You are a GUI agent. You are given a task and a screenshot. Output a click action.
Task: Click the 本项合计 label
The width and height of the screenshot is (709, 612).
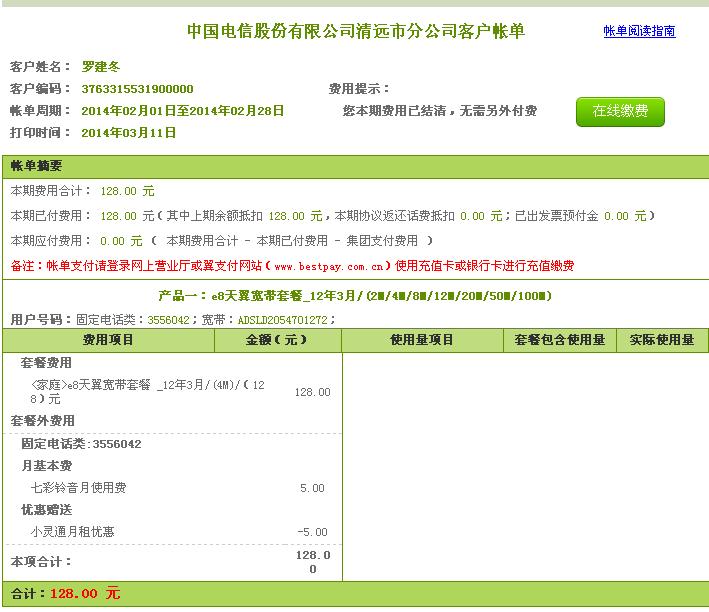click(x=41, y=562)
